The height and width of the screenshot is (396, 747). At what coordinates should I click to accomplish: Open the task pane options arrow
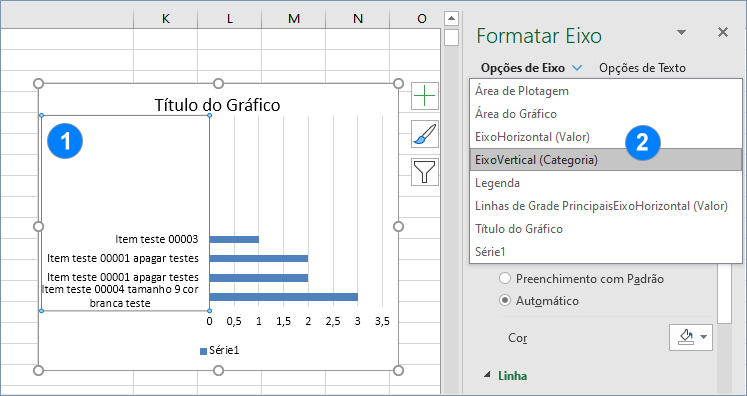[x=682, y=32]
